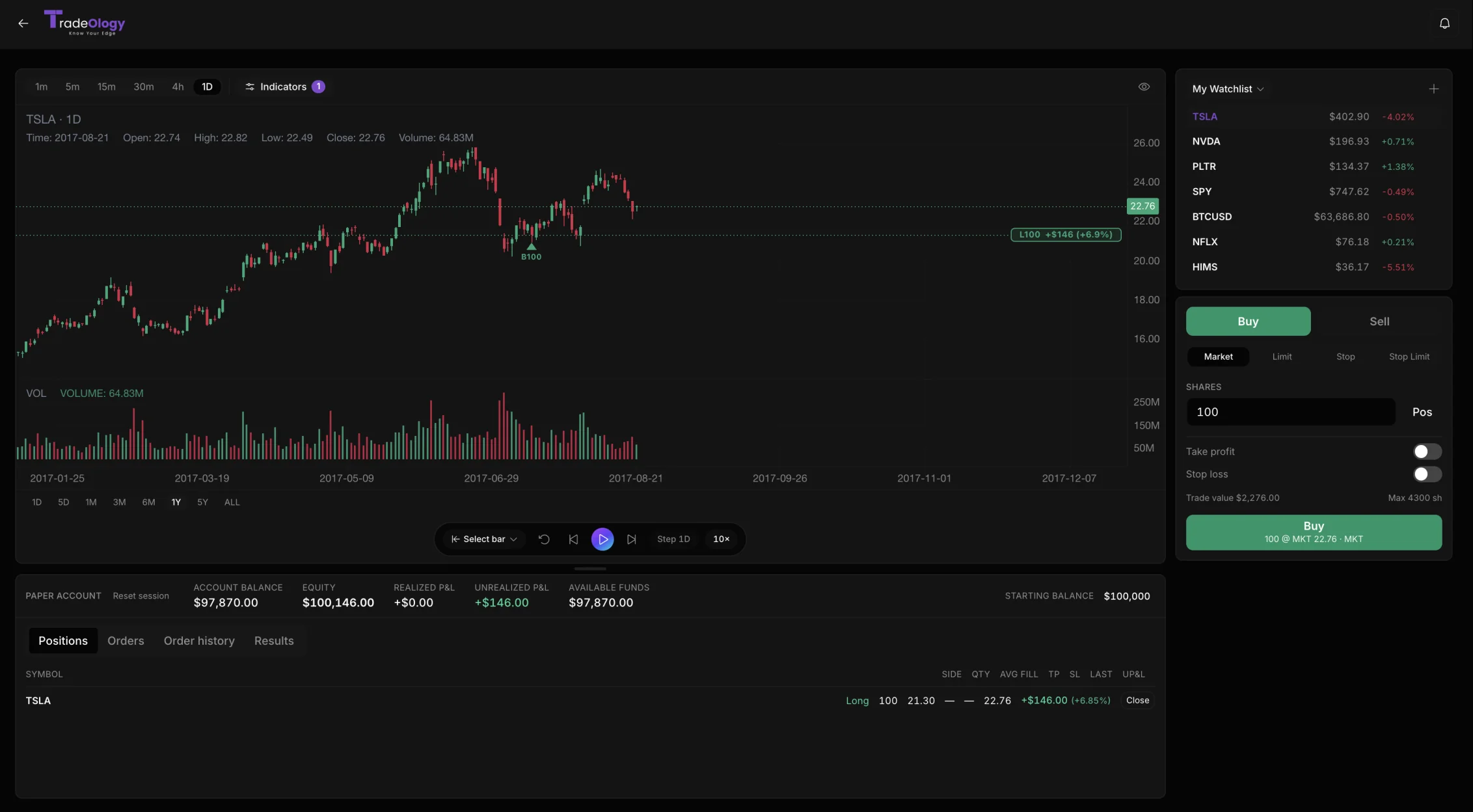Screen dimensions: 1473x812
Task: Click Reset session link
Action: pos(141,596)
